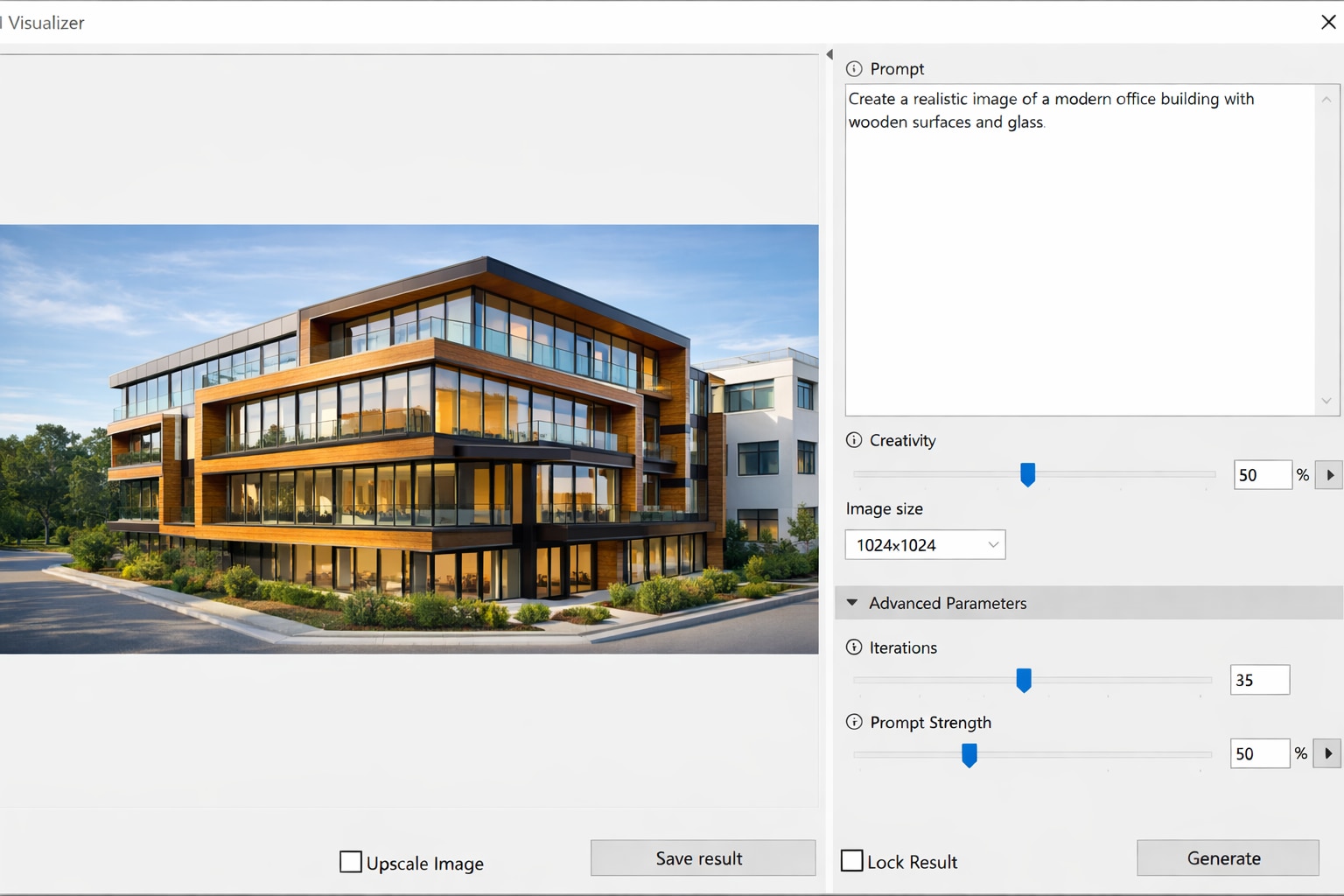Click the generated office building image
Screen dimensions: 1344x896
(409, 439)
